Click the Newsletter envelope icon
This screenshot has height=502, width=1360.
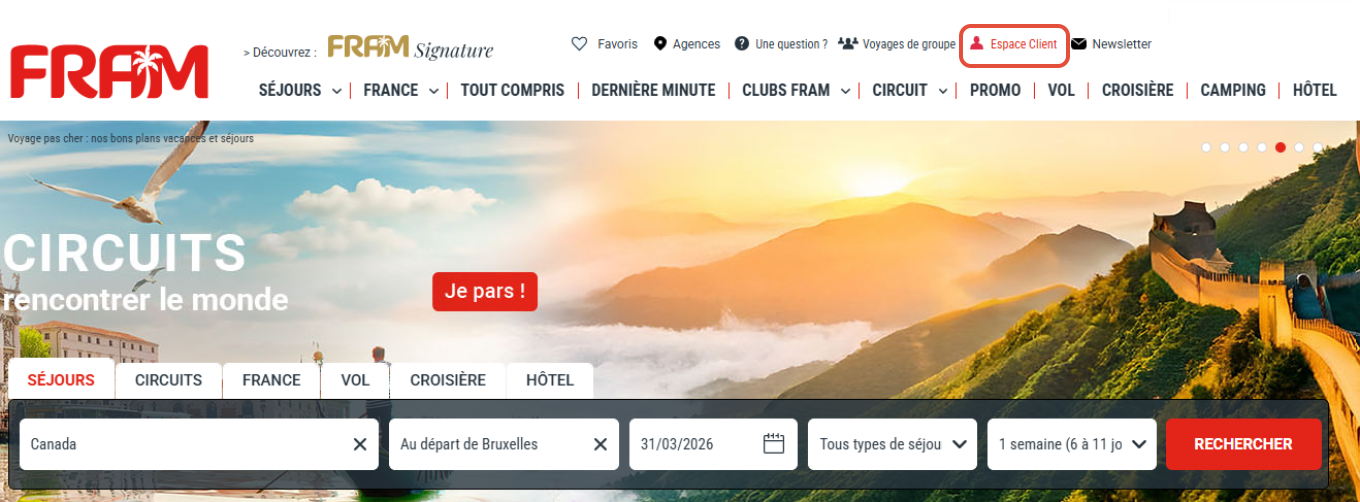(x=1079, y=44)
